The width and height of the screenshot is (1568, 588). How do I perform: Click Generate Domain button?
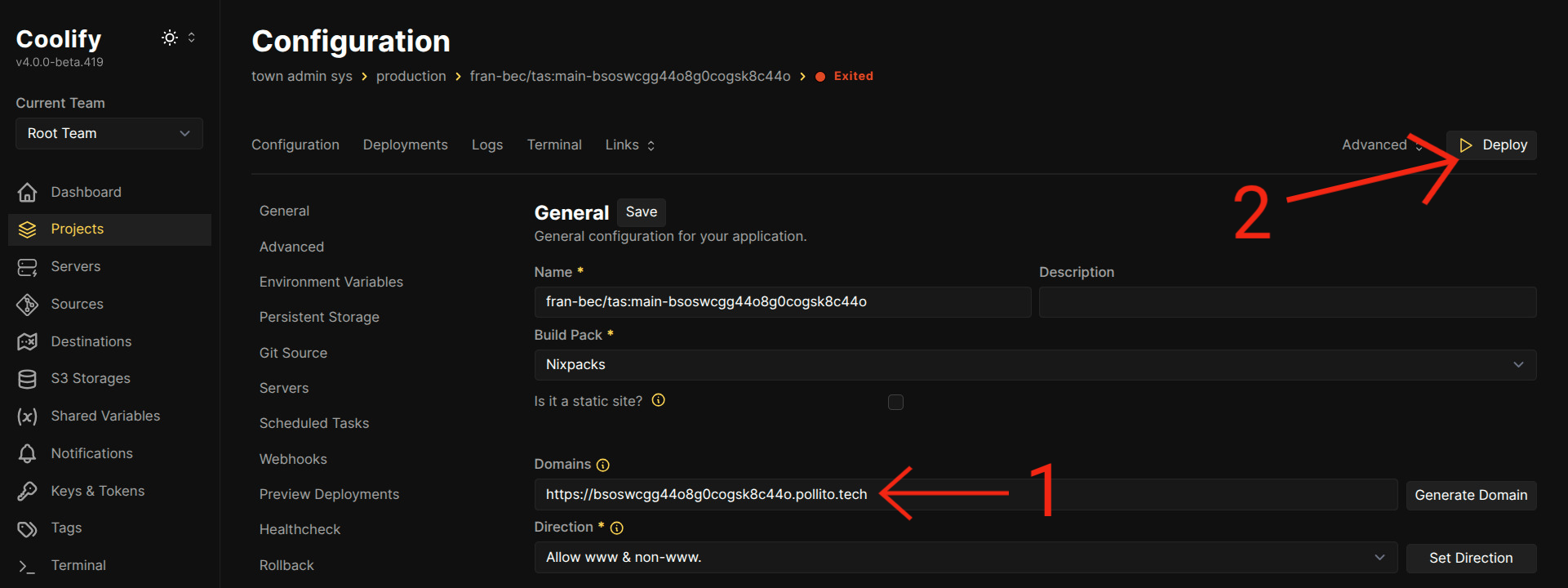tap(1471, 495)
